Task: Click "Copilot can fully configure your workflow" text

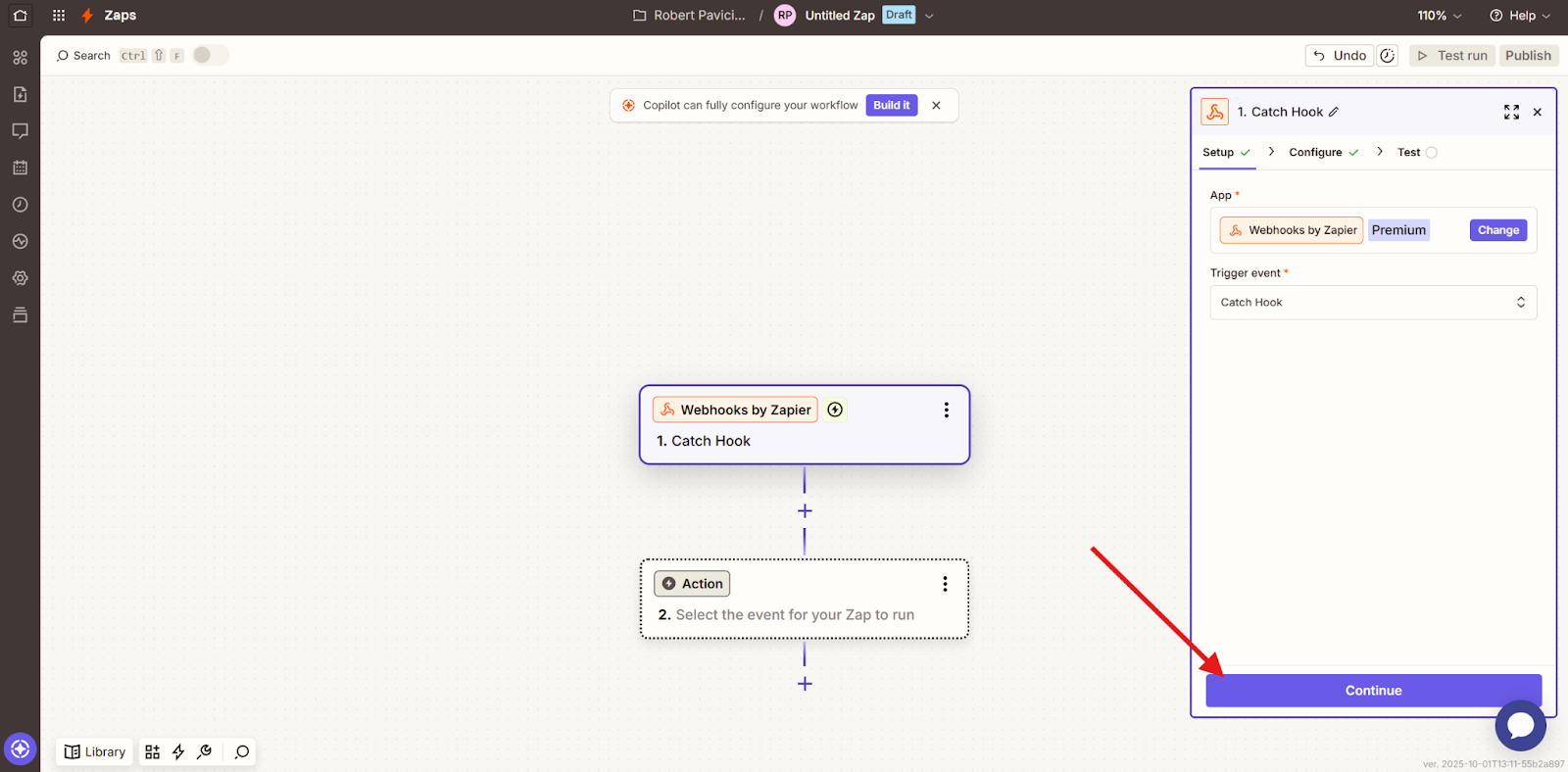Action: [x=751, y=106]
